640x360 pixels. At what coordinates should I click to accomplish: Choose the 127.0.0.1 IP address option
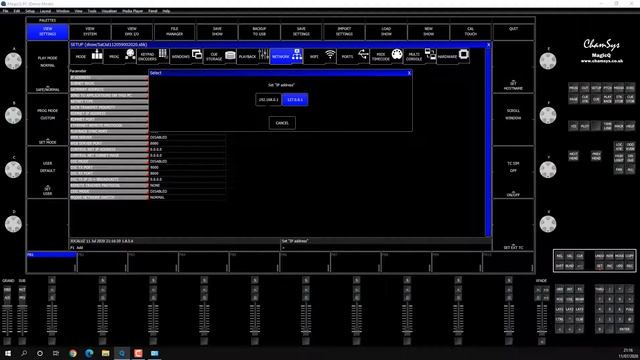[x=295, y=100]
